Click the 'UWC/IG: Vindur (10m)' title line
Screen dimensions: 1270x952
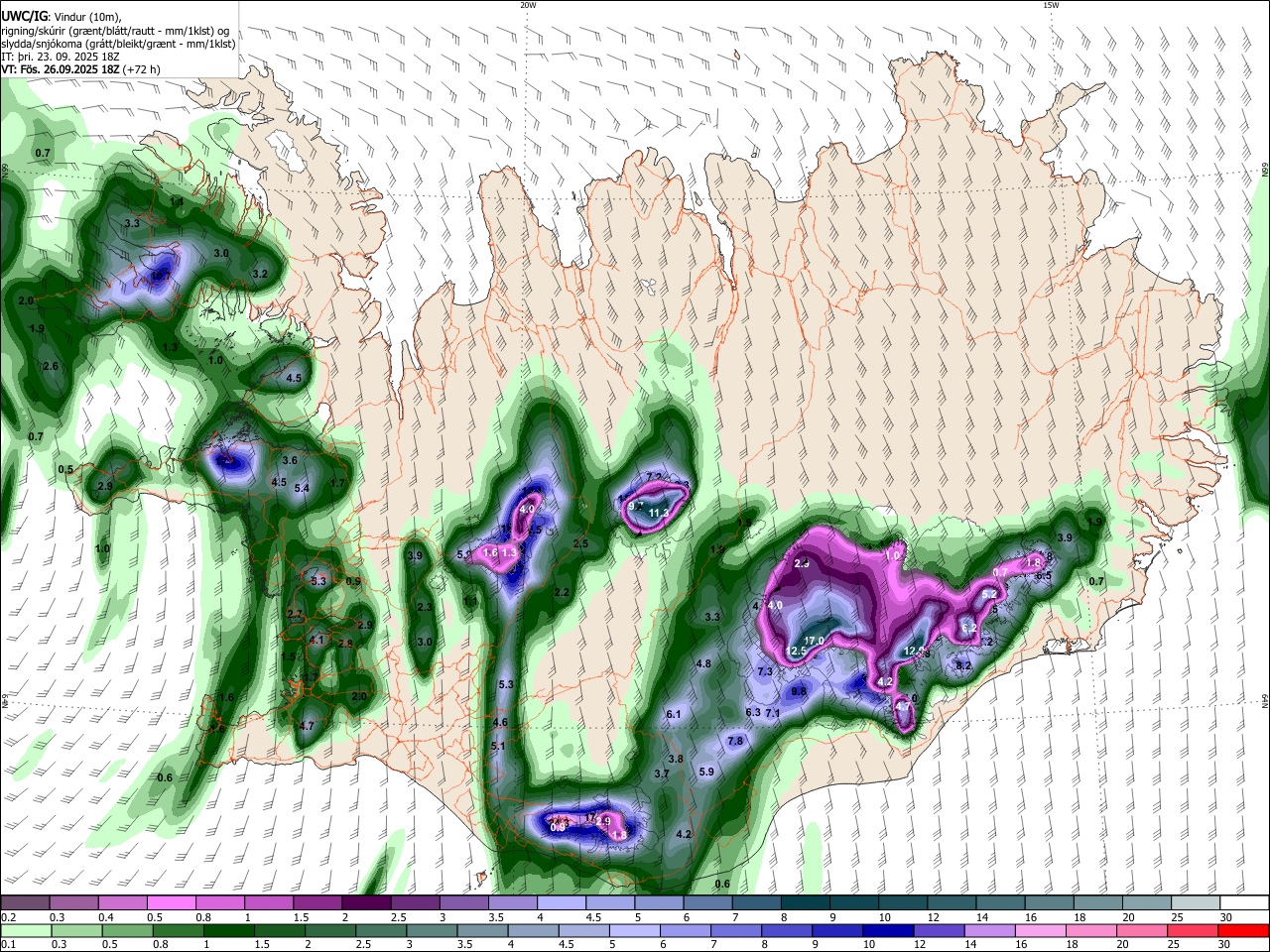pos(61,16)
